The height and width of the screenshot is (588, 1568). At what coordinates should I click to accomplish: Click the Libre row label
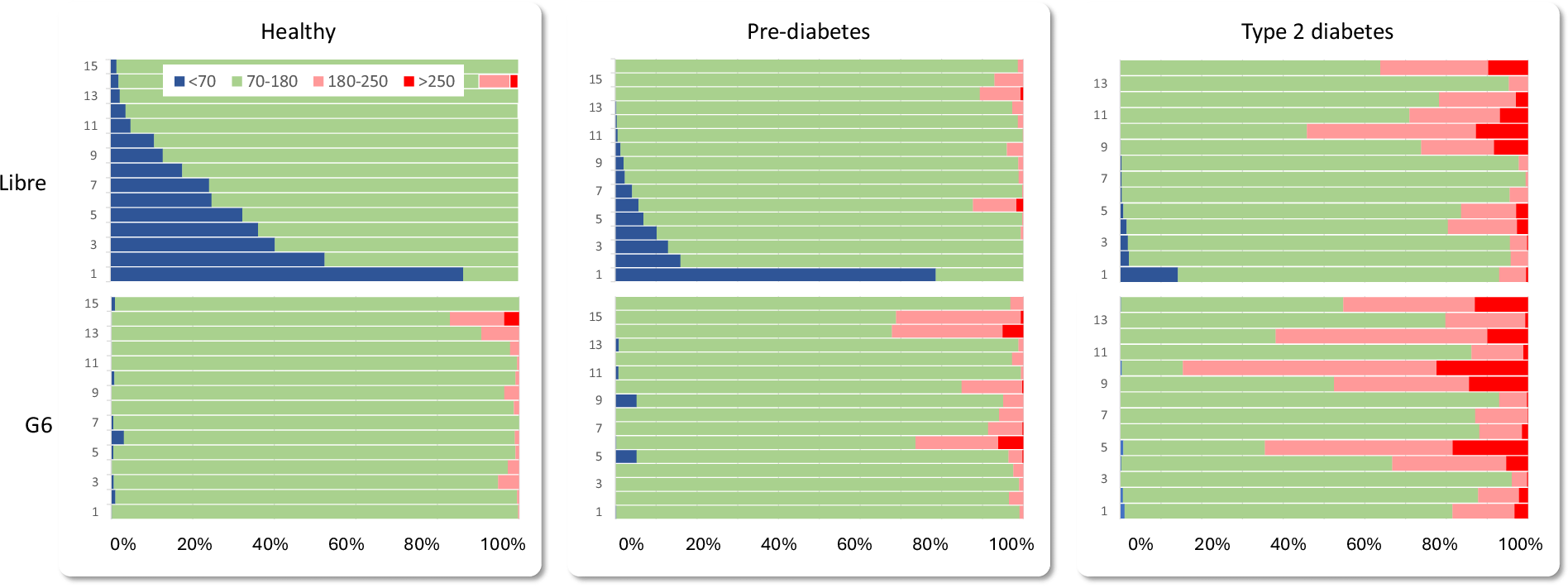click(23, 184)
